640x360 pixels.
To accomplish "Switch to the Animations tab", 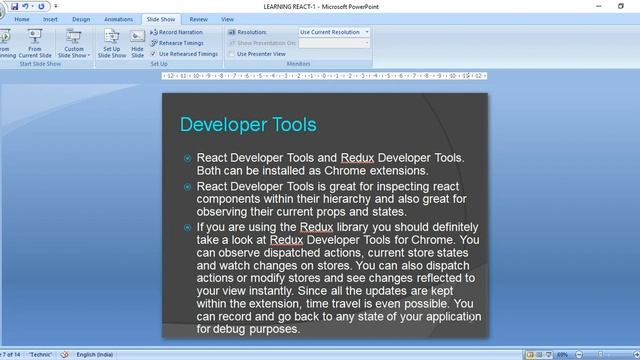I will tap(118, 19).
